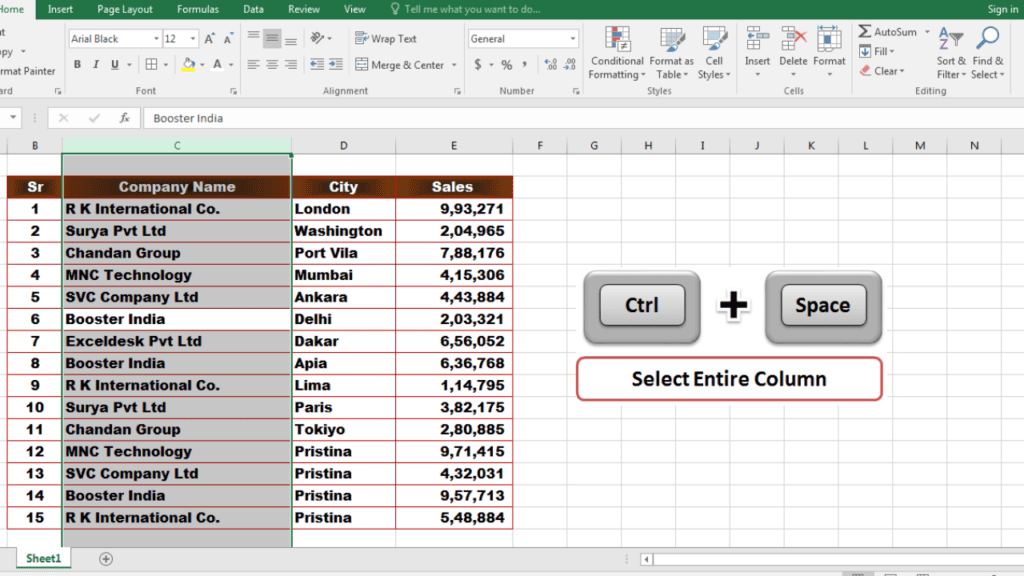Select the Sheet1 tab at the bottom
This screenshot has width=1024, height=576.
(43, 558)
